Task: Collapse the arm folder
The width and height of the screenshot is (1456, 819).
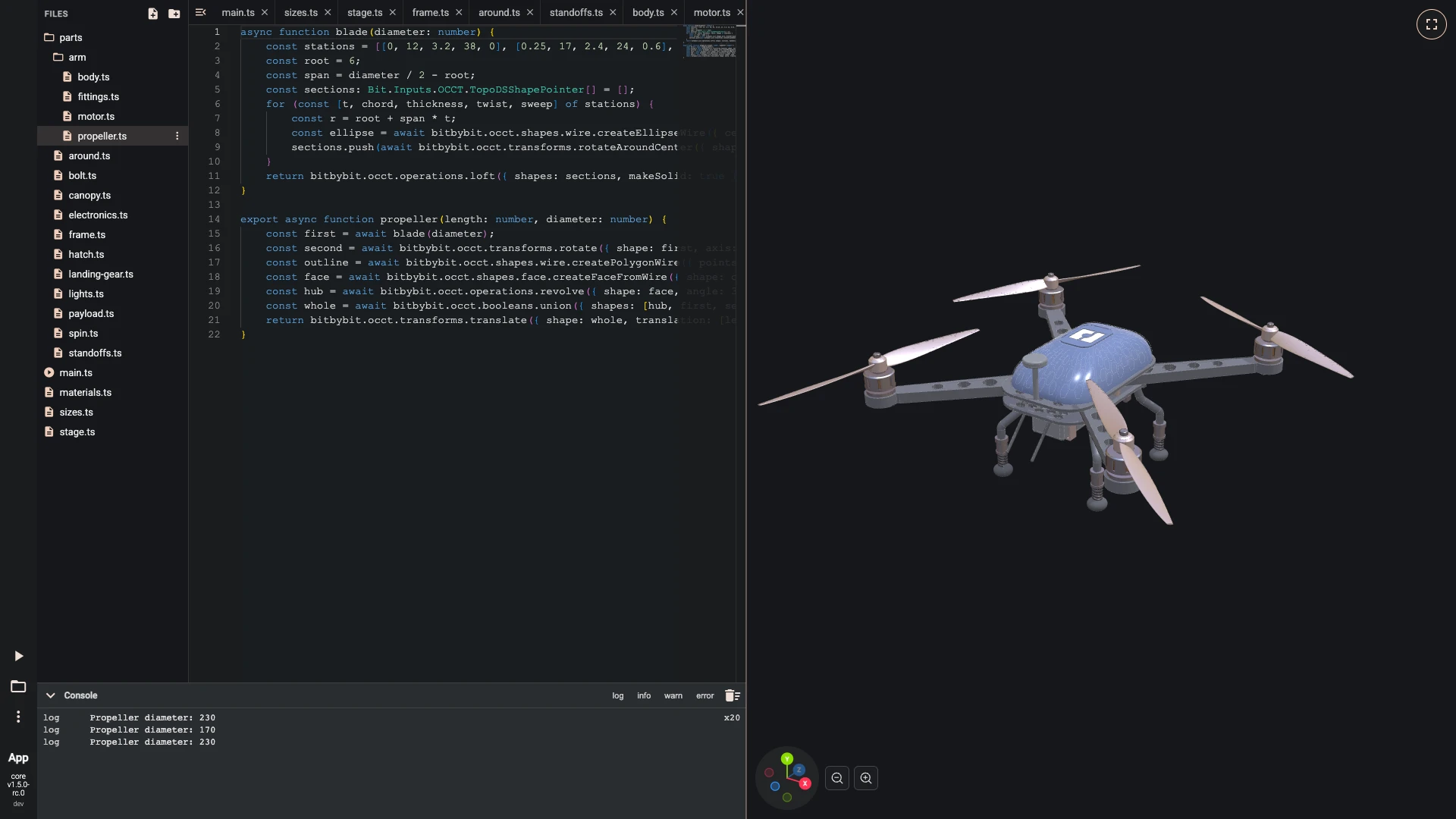Action: pos(112,57)
